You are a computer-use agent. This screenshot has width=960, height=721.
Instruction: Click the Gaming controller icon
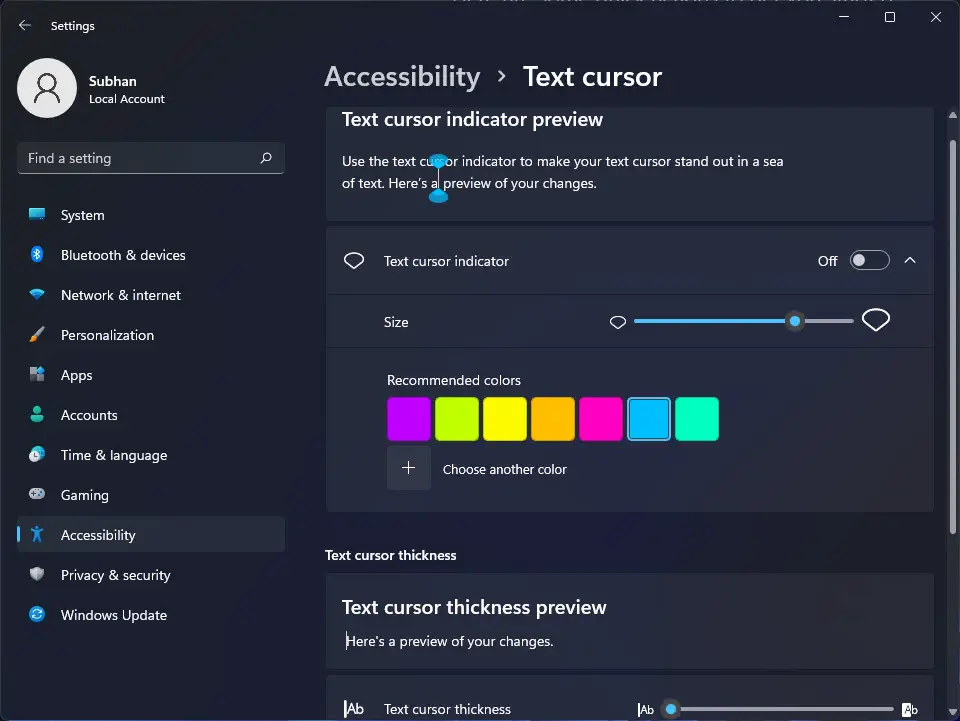tap(37, 495)
